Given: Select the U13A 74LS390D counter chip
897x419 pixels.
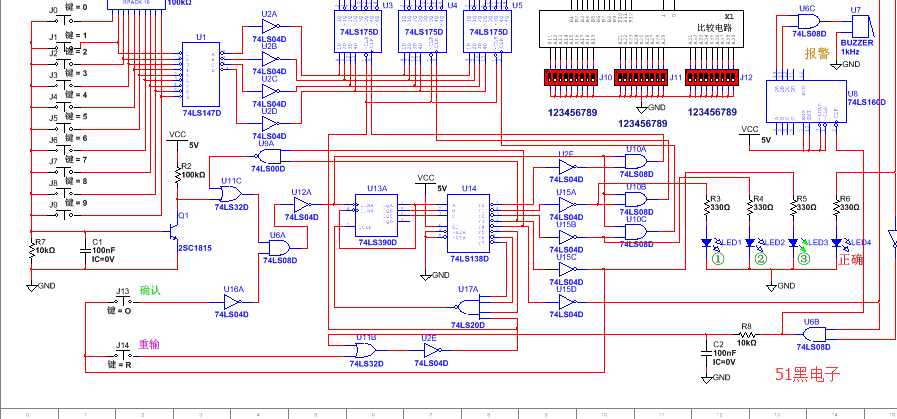Looking at the screenshot, I should 376,216.
